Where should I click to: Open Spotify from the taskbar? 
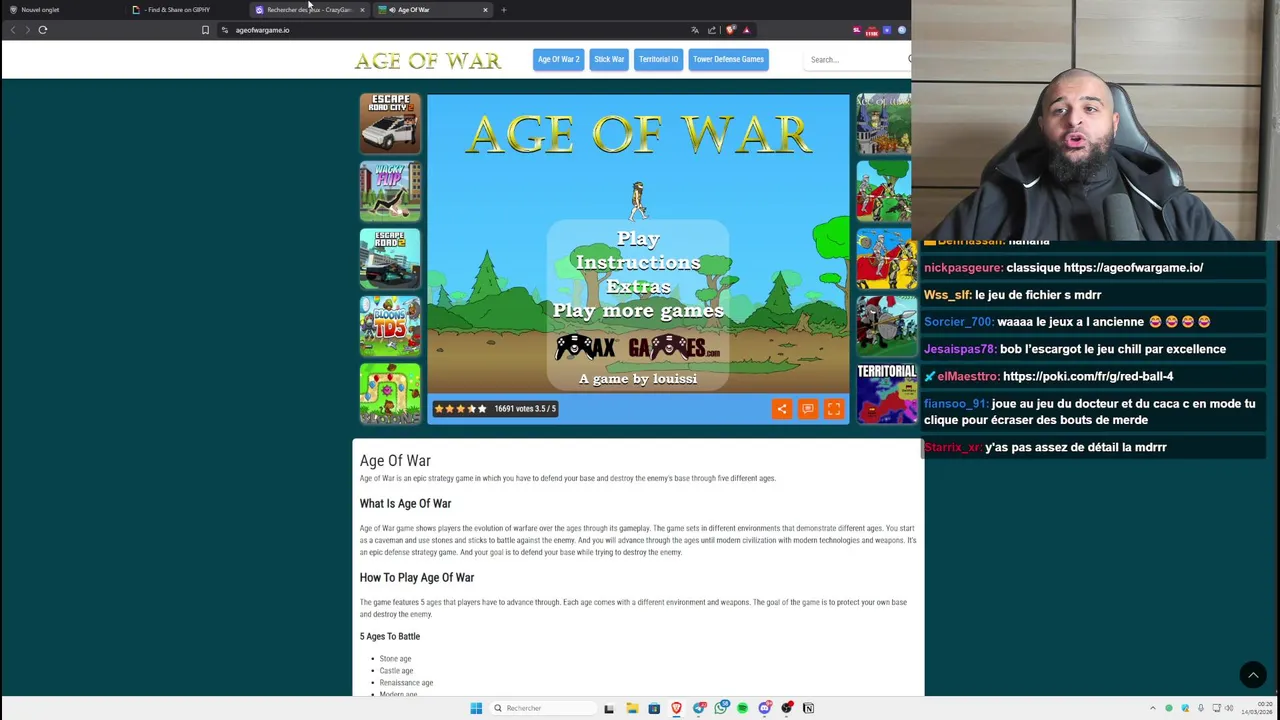point(742,708)
